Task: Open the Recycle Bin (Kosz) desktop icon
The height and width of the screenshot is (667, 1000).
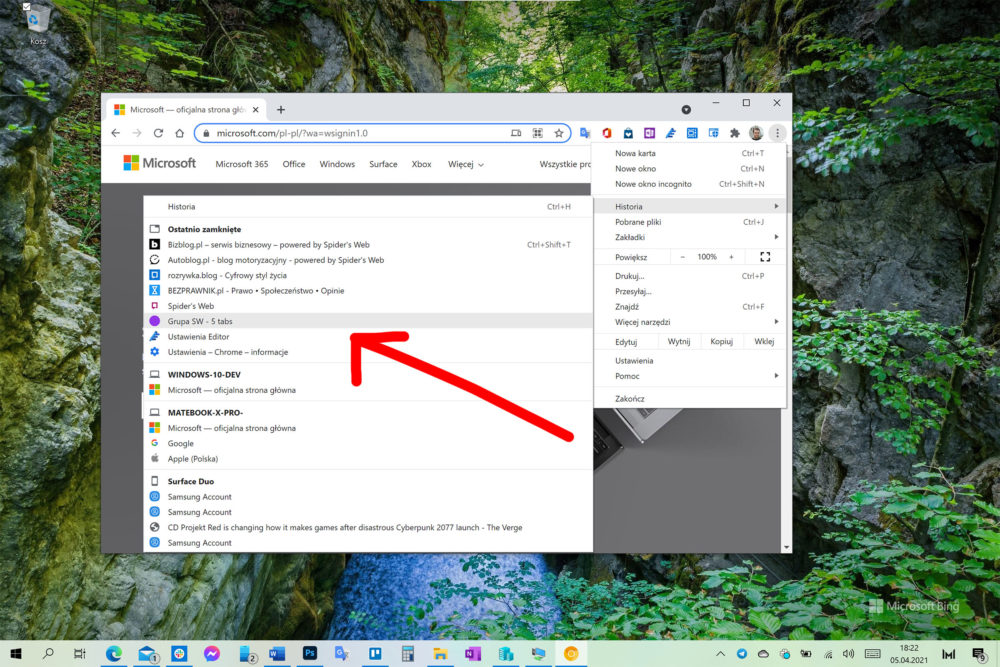Action: [36, 24]
